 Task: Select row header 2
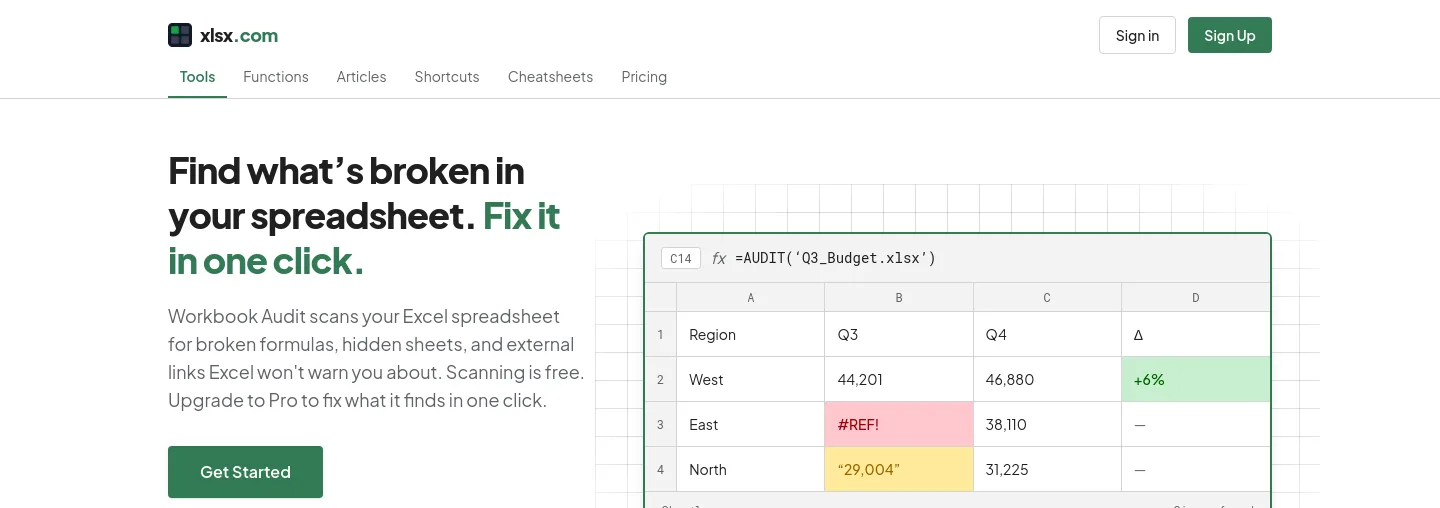[x=660, y=379]
